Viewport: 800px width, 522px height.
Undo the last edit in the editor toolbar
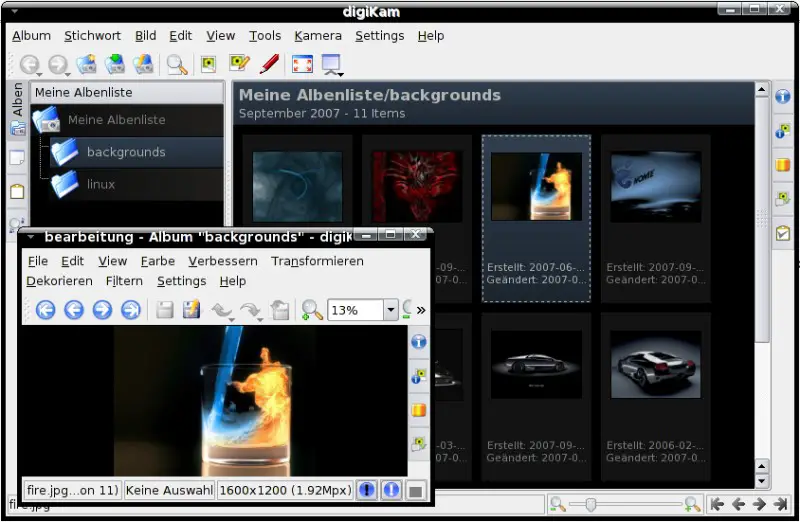[x=221, y=309]
